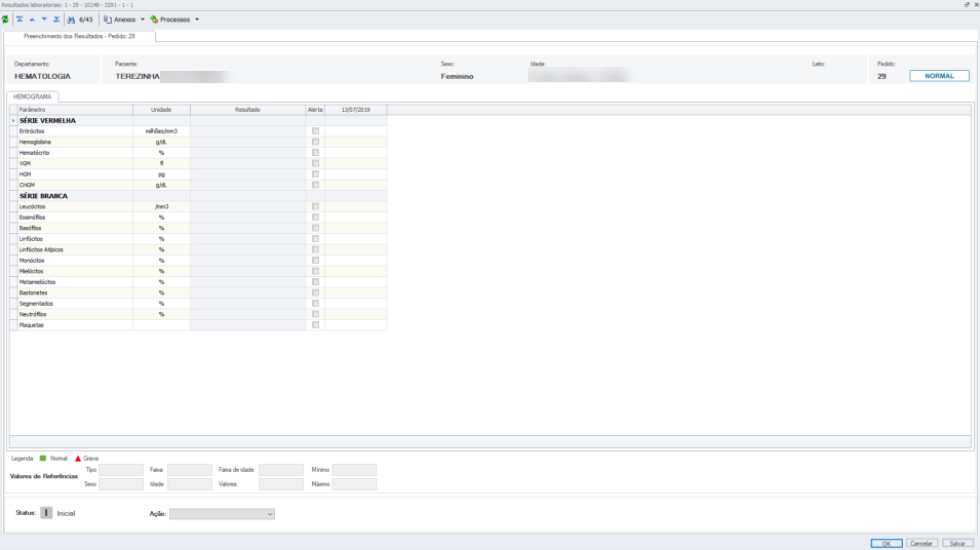Toggle alert checkbox for Basófilos

coord(316,228)
